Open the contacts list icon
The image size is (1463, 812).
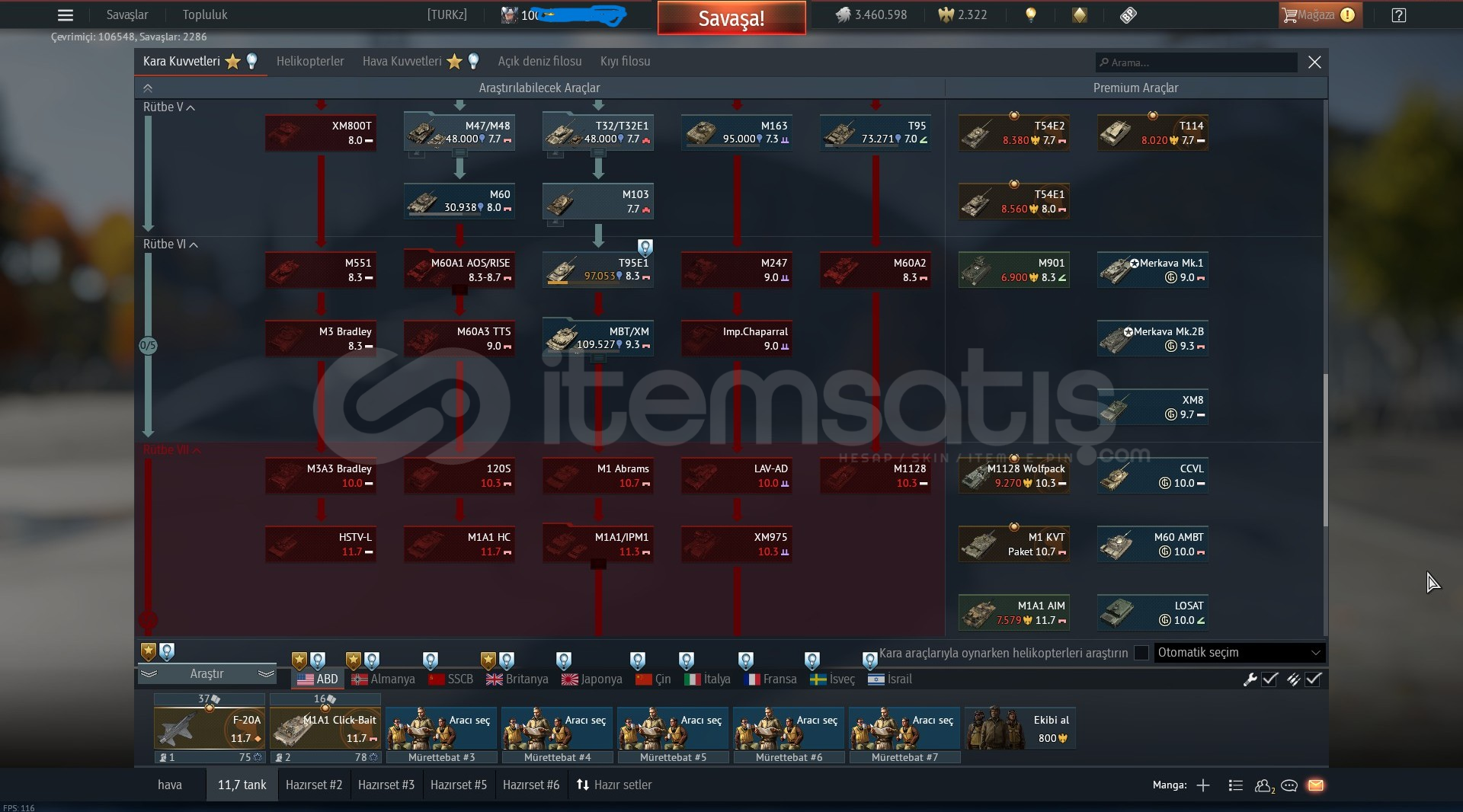click(1264, 785)
